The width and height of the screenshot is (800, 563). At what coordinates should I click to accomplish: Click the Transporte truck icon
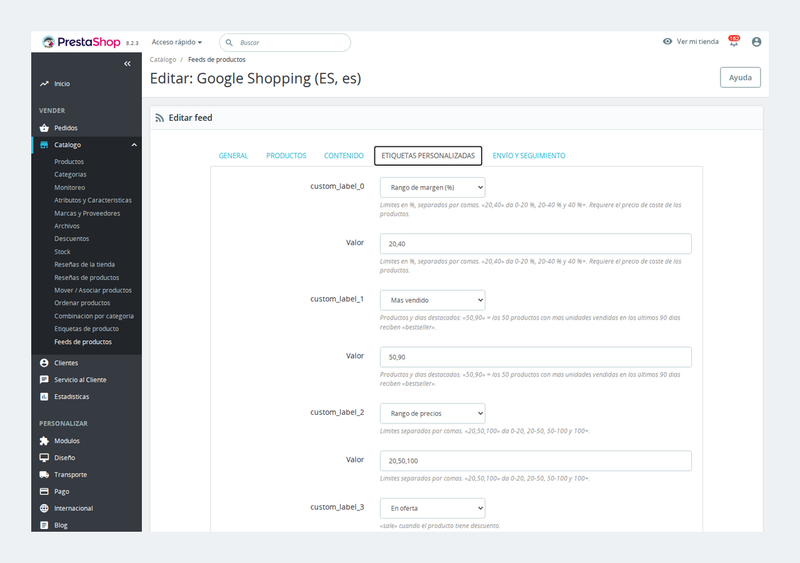pos(44,475)
